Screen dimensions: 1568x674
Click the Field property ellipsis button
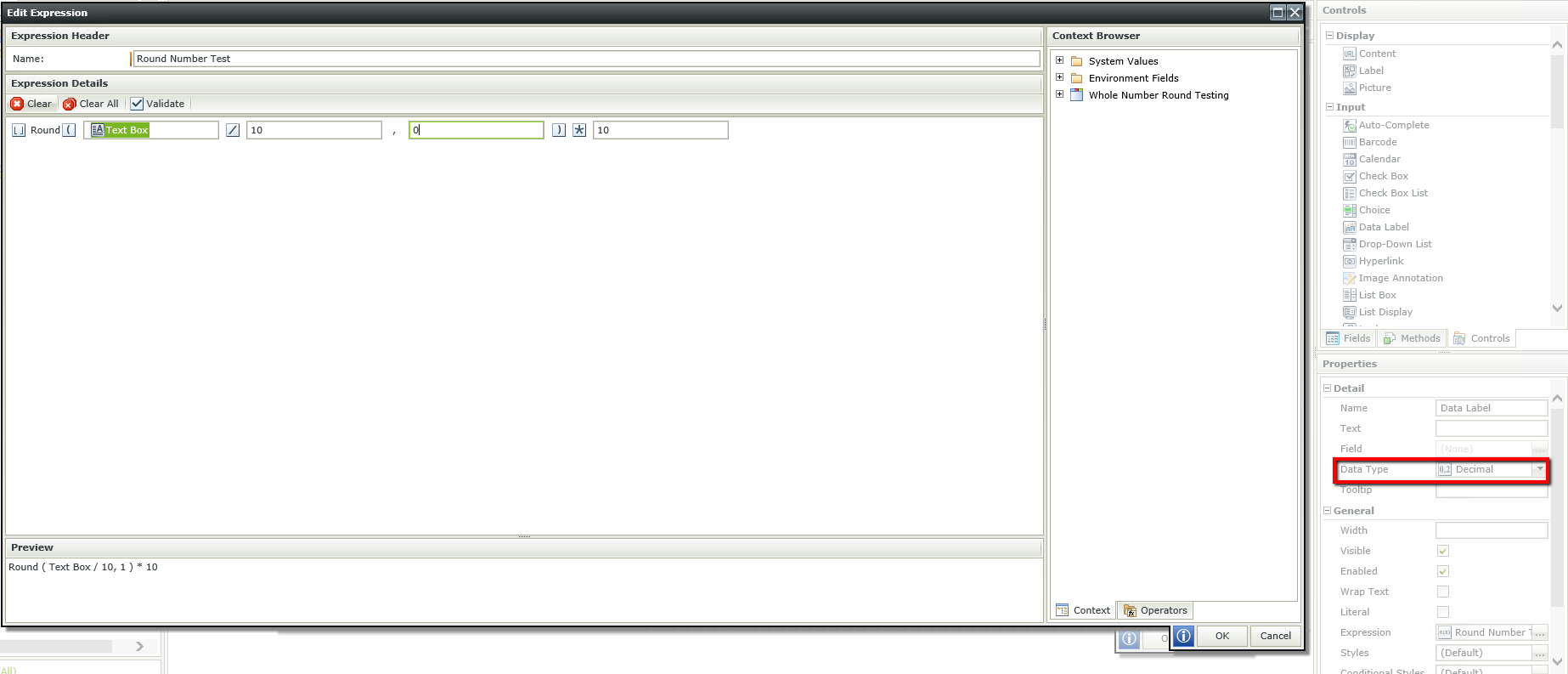[x=1539, y=449]
